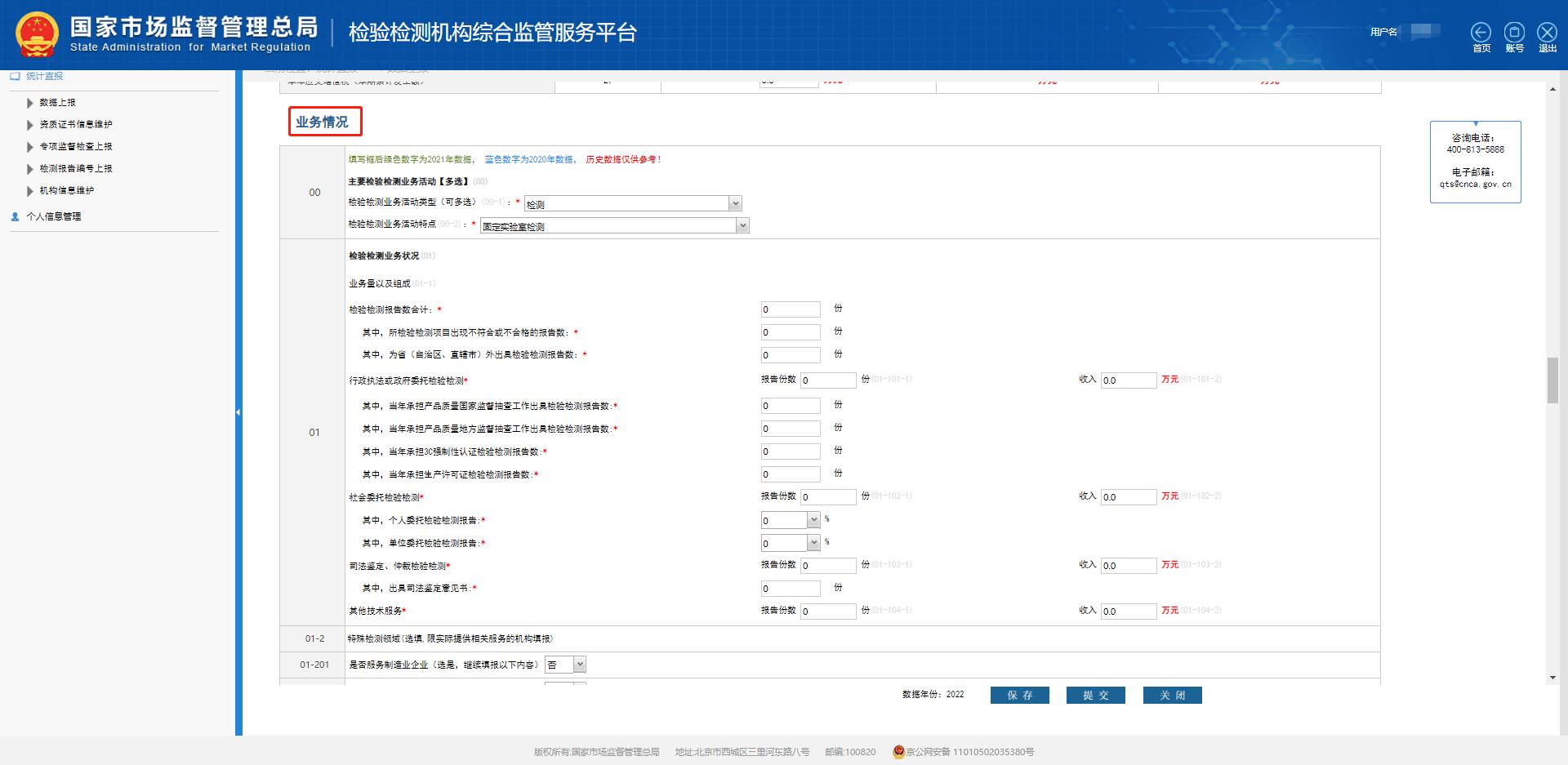This screenshot has height=765, width=1568.
Task: Collapse the sidebar with the splitter arrow
Action: pyautogui.click(x=238, y=412)
